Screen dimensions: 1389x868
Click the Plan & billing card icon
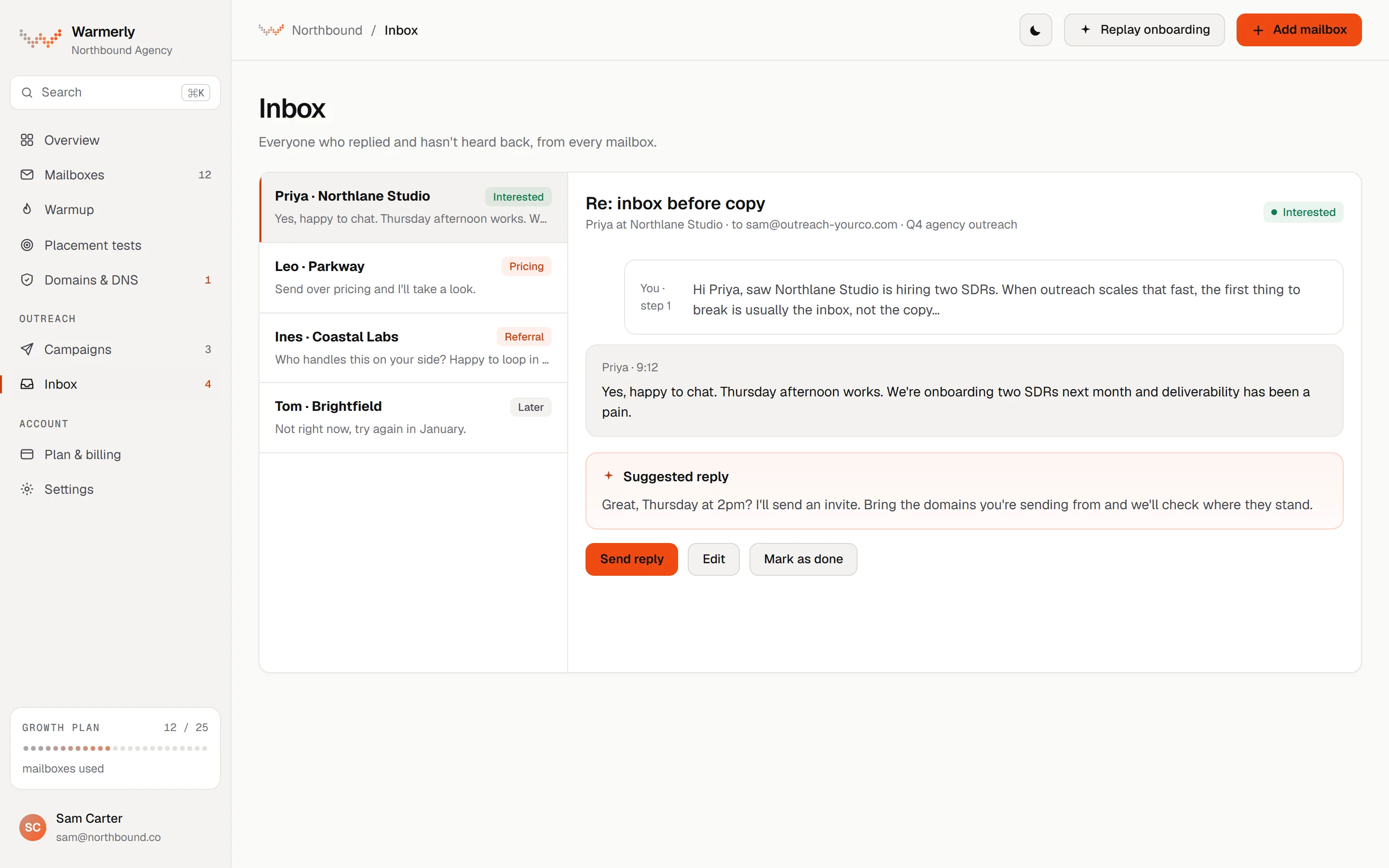pos(27,454)
